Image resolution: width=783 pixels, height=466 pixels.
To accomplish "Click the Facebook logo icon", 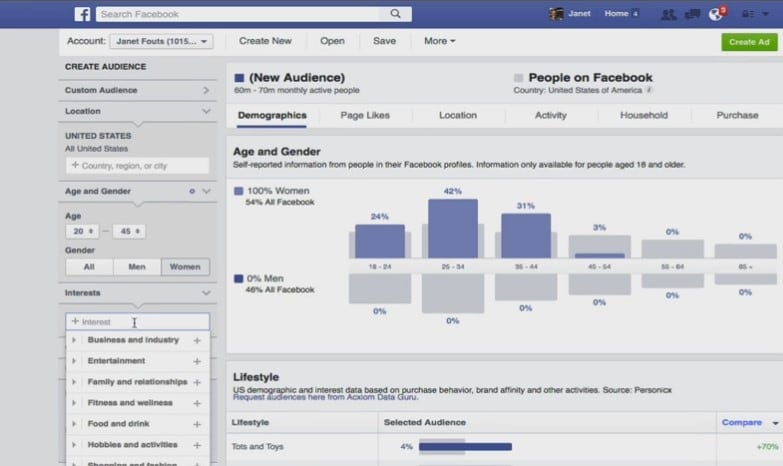I will tap(82, 14).
